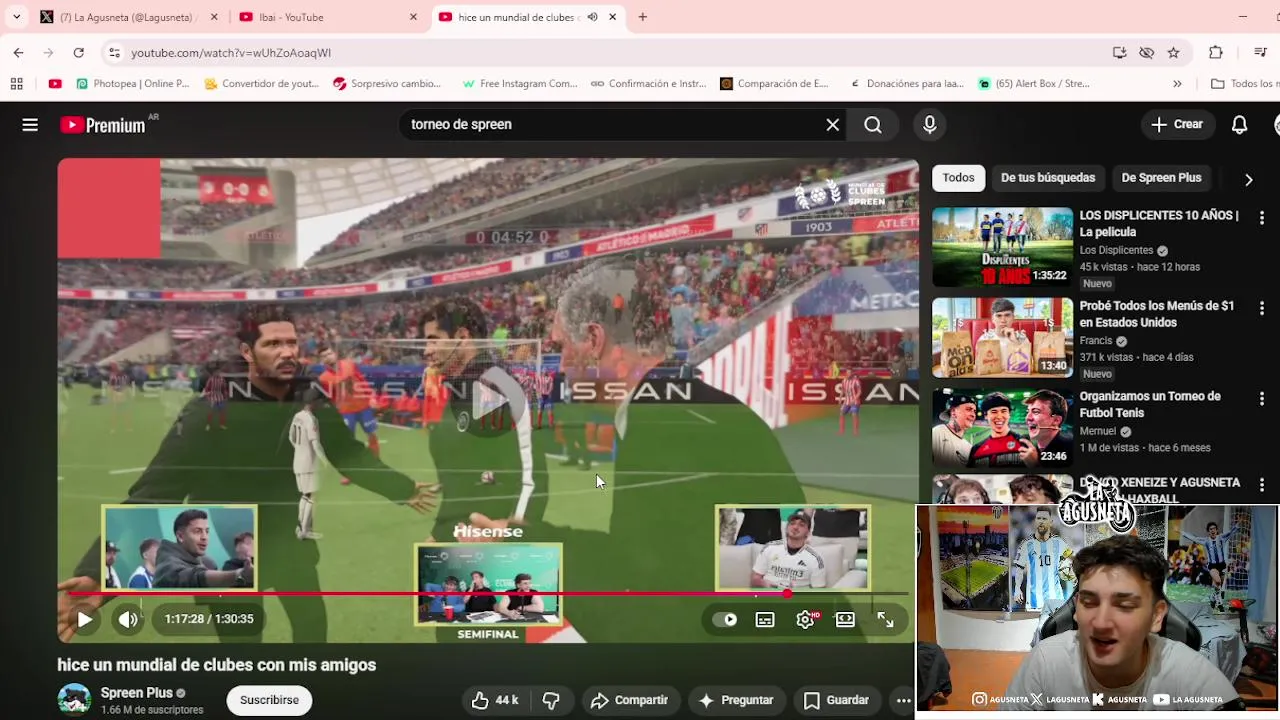Bookmark this page with star icon
The image size is (1280, 720).
coord(1174,53)
